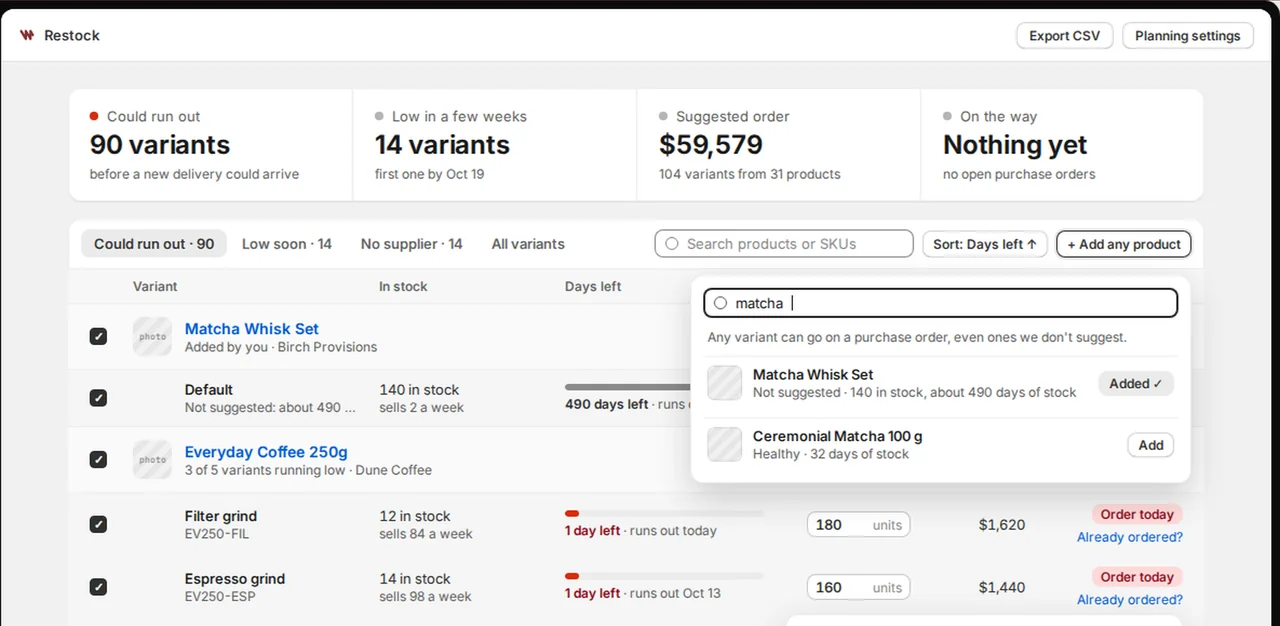Viewport: 1280px width, 626px height.
Task: Uncheck the Filter grind checkbox
Action: pyautogui.click(x=98, y=524)
